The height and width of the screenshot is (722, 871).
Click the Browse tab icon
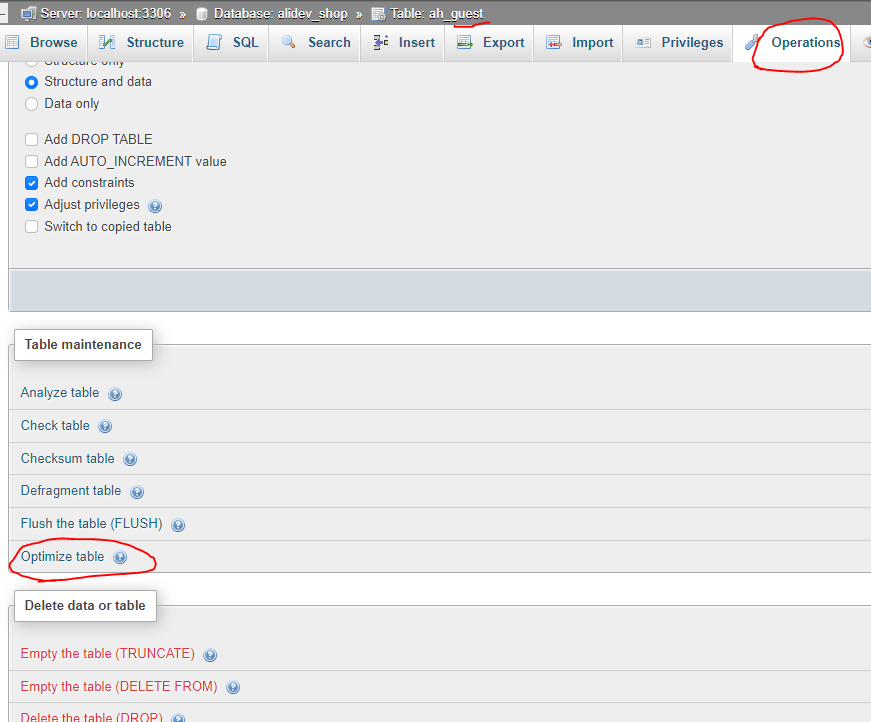point(12,42)
